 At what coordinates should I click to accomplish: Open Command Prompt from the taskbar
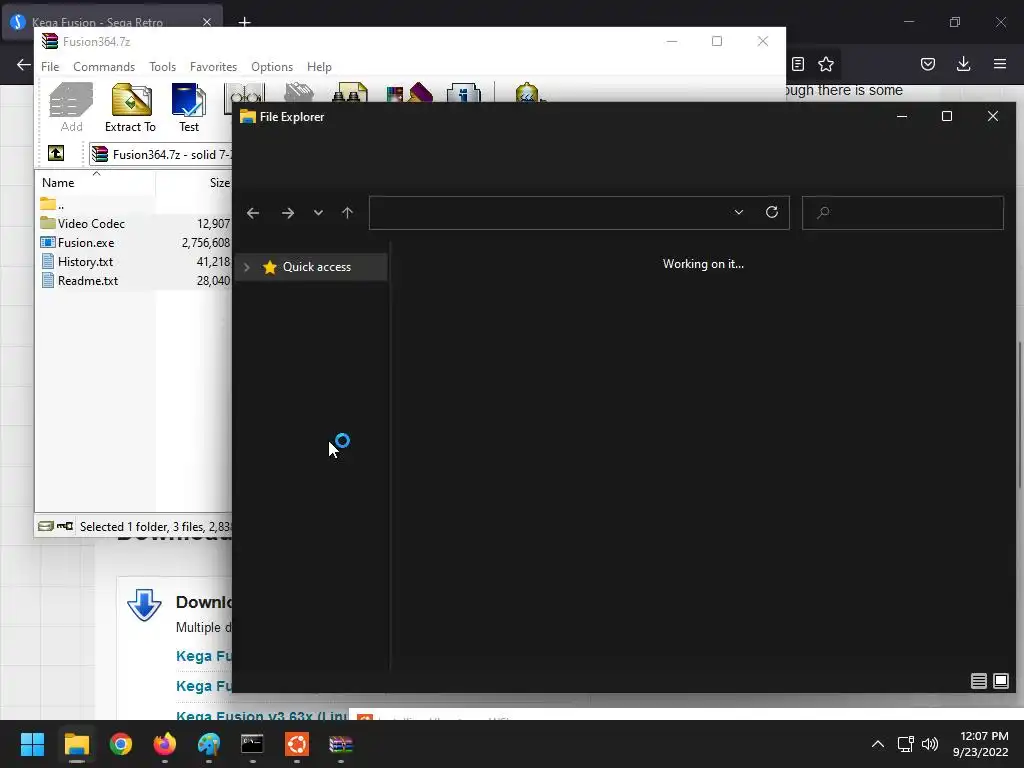tap(252, 744)
